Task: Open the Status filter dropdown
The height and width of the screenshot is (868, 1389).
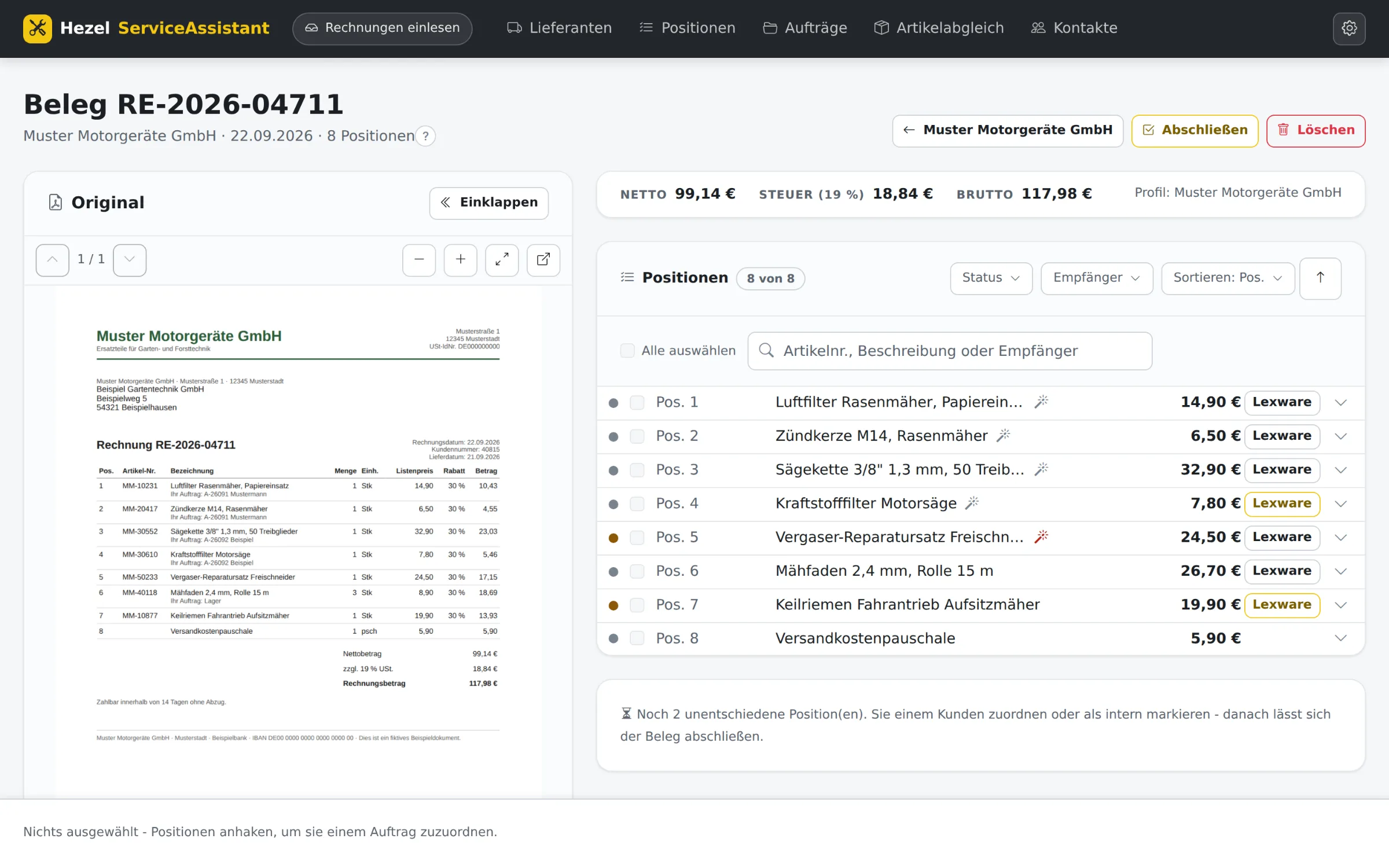Action: 991,278
